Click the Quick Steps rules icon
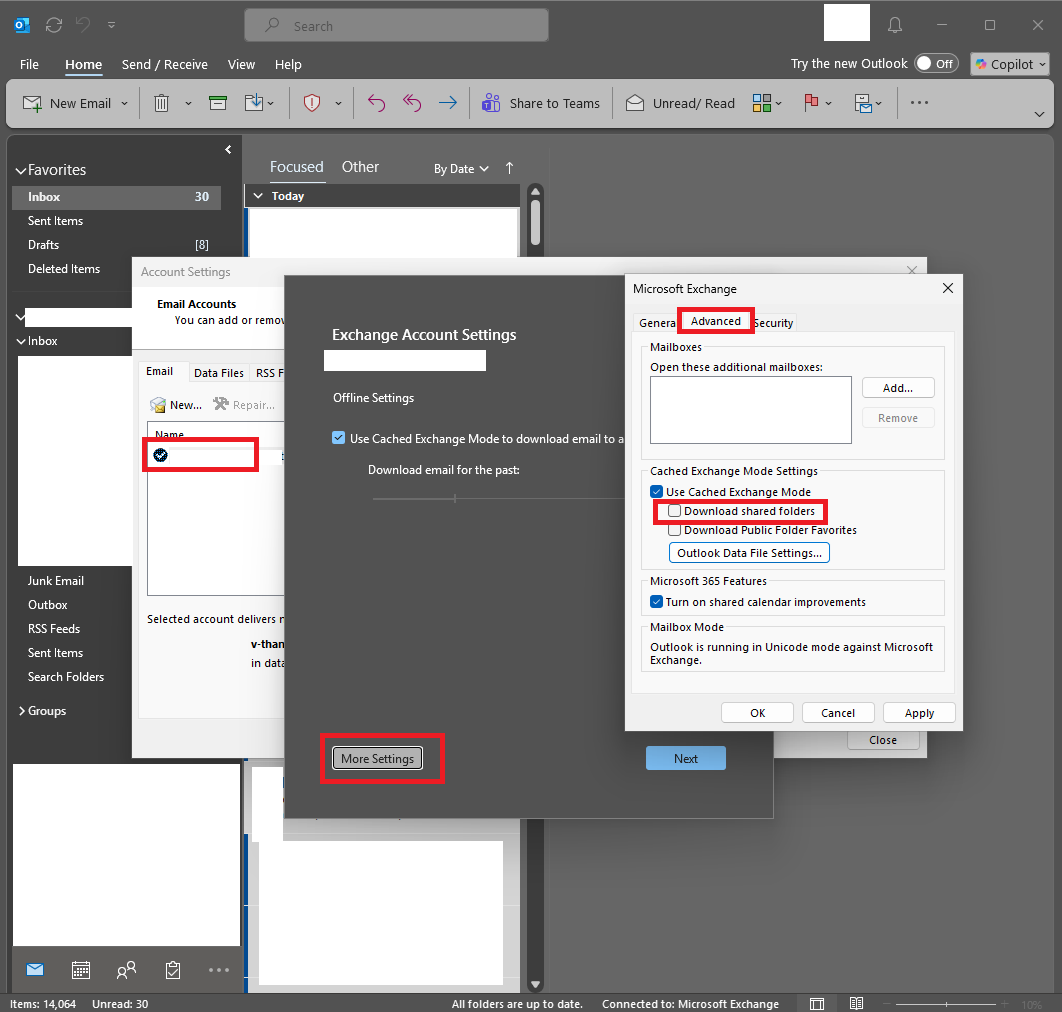1062x1012 pixels. pyautogui.click(x=863, y=103)
